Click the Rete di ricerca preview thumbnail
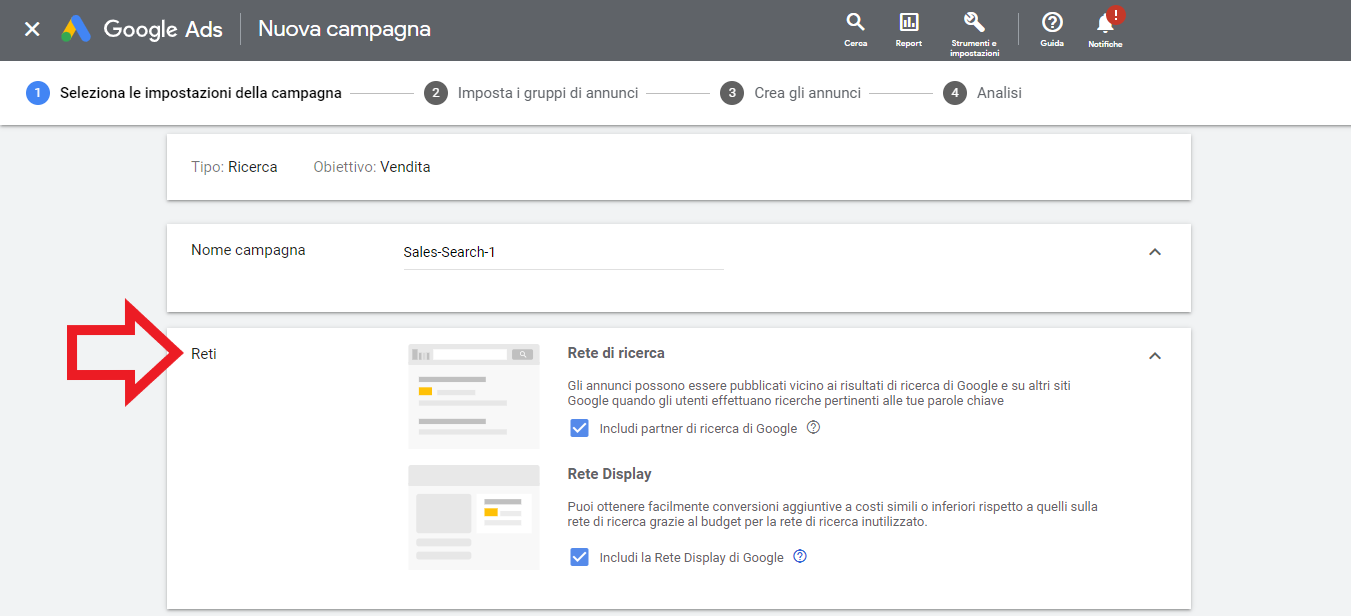The width and height of the screenshot is (1351, 616). [x=473, y=396]
